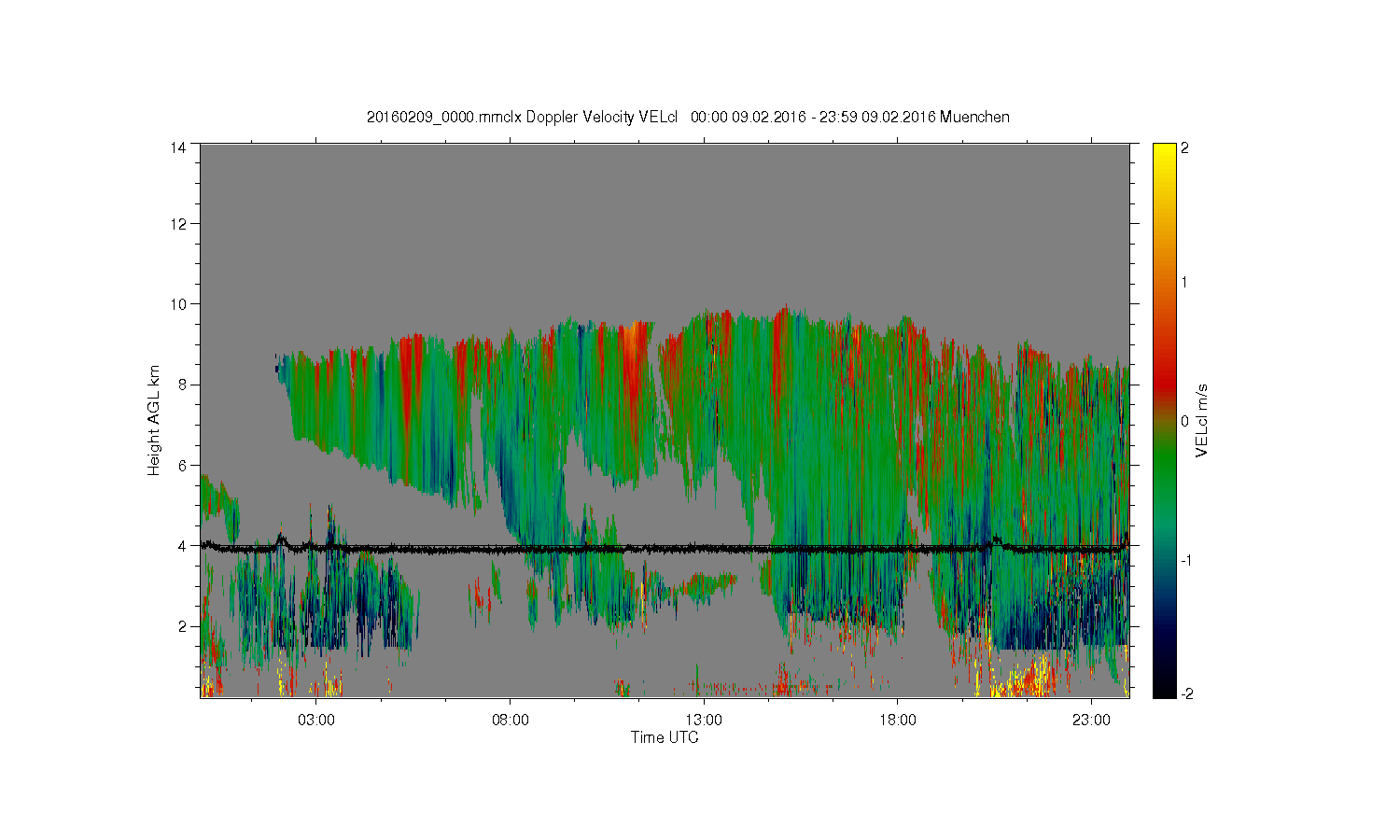
Task: Click the 'Height AGL km' y-axis label
Action: (x=154, y=420)
